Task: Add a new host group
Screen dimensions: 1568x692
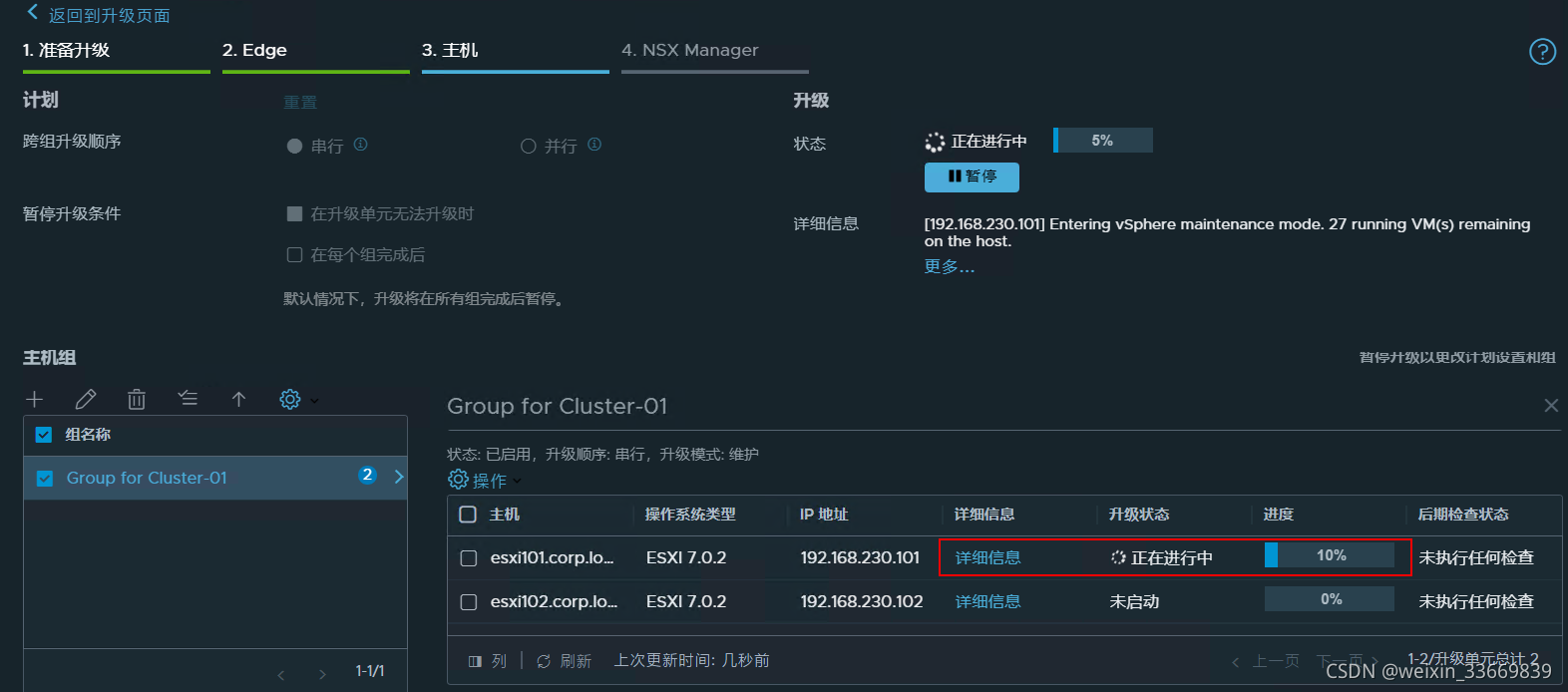Action: pyautogui.click(x=35, y=400)
